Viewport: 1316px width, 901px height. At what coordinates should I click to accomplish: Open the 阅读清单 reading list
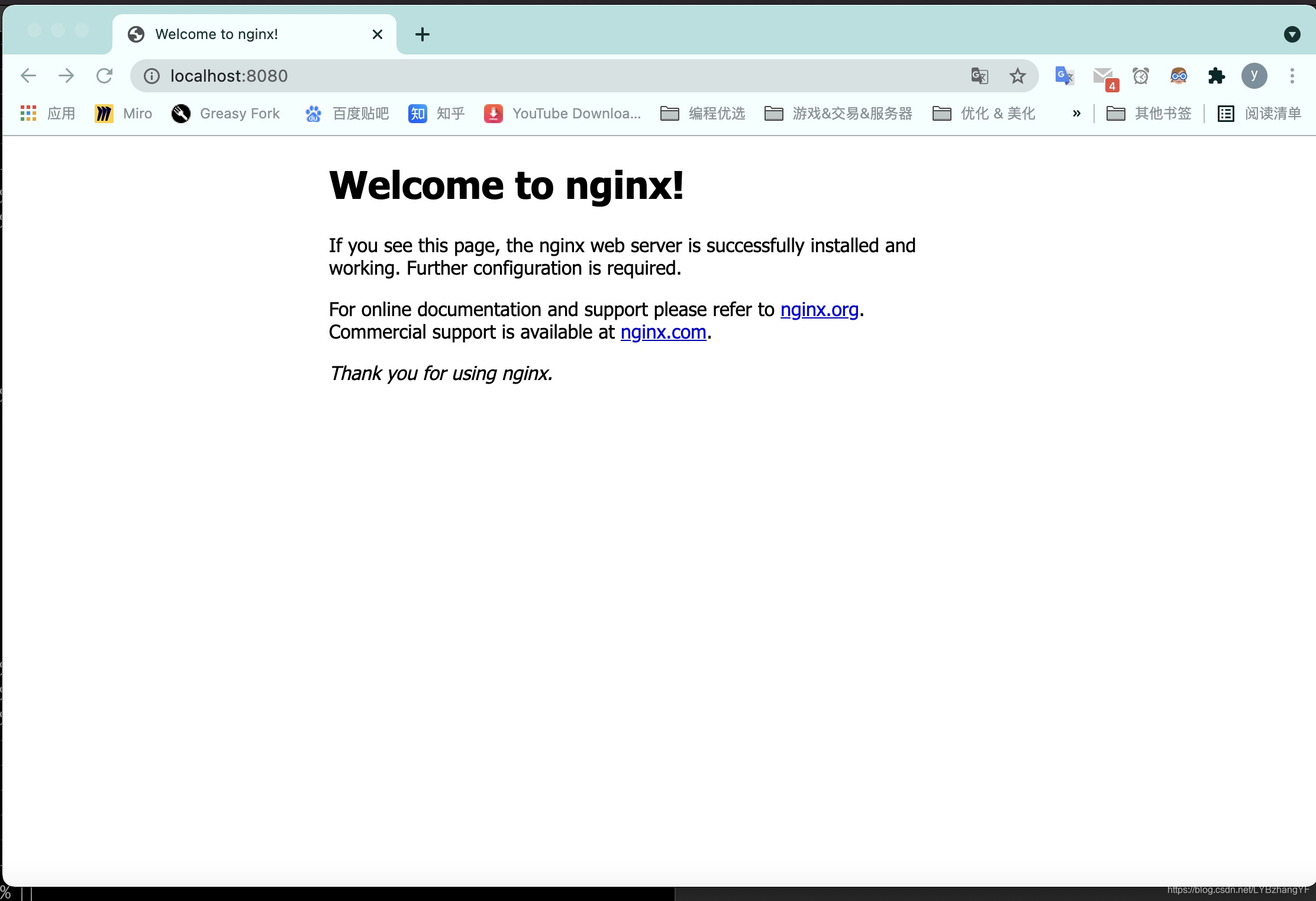pos(1260,113)
